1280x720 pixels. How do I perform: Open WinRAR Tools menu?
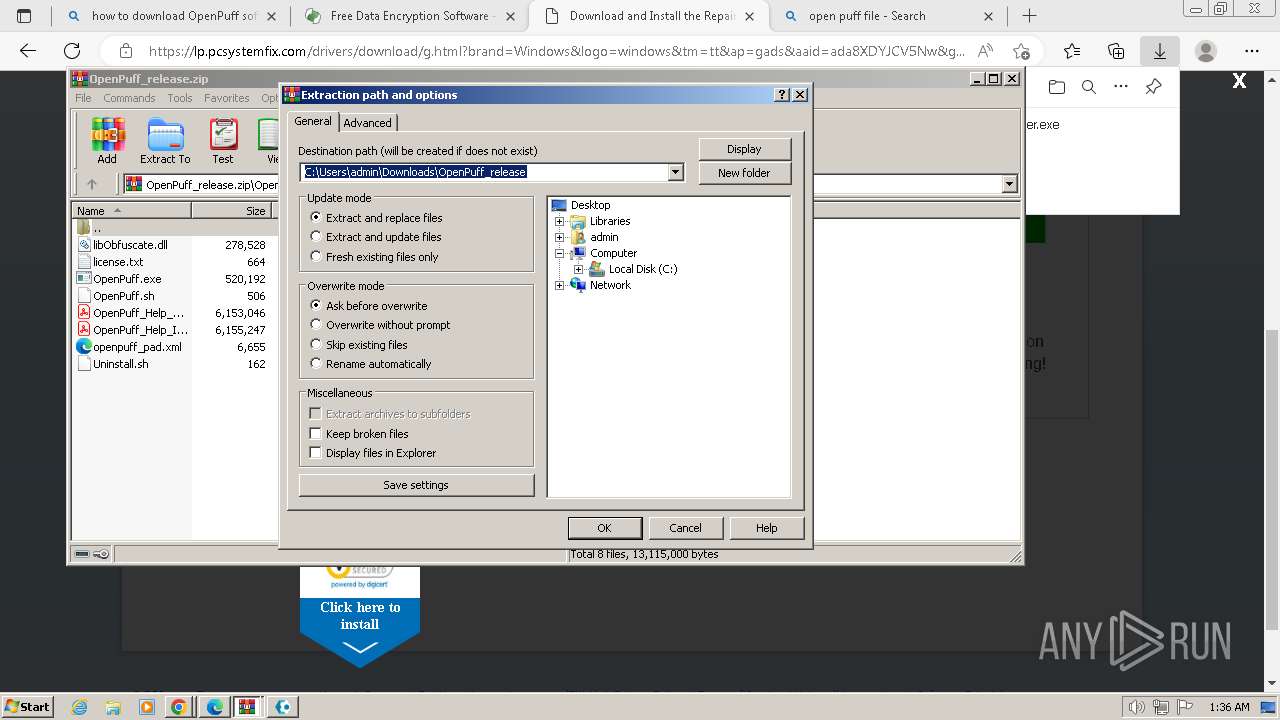tap(180, 98)
